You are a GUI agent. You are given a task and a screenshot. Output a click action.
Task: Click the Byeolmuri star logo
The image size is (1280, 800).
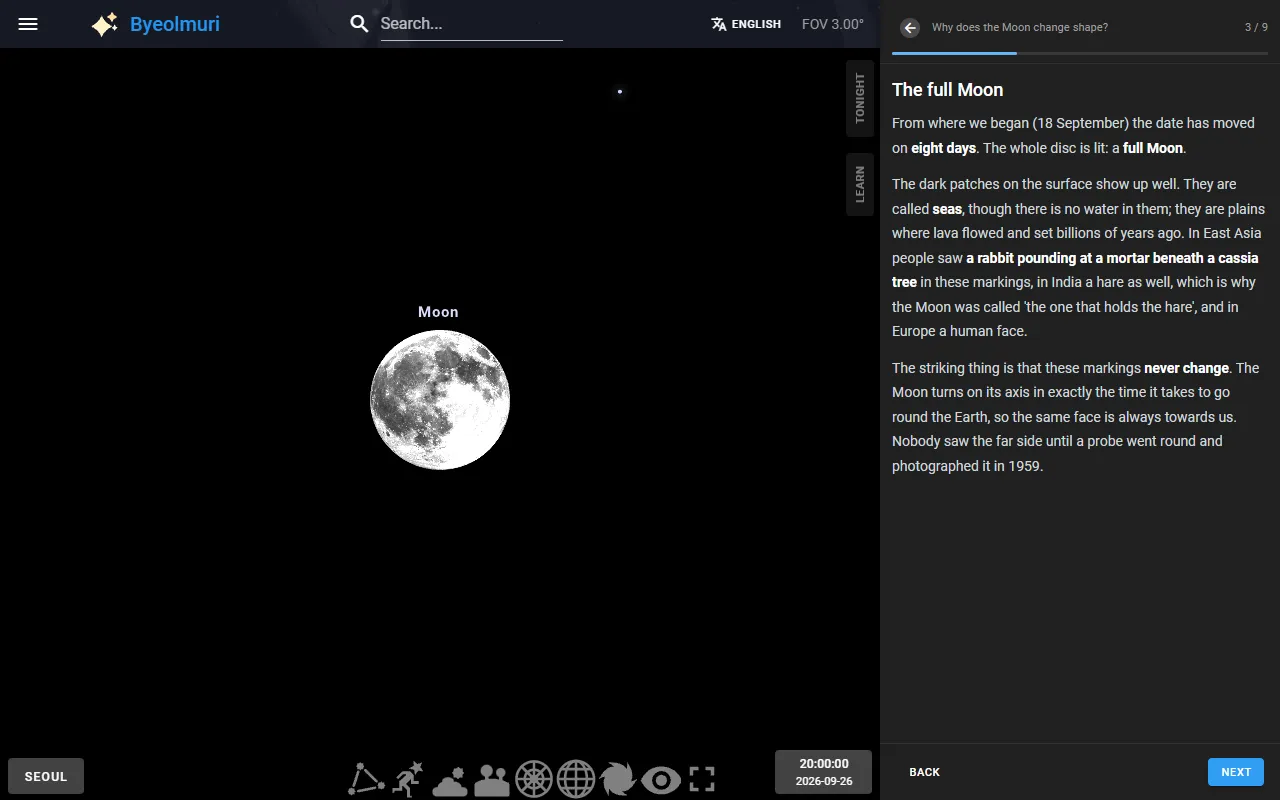(x=105, y=24)
